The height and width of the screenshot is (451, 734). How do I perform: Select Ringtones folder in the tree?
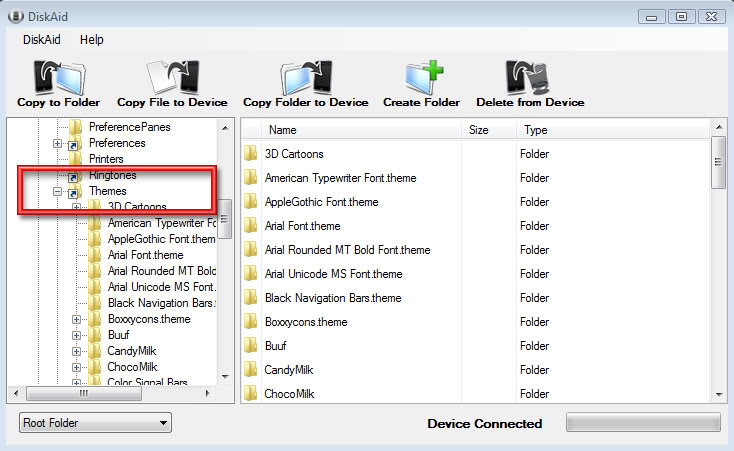click(x=113, y=175)
